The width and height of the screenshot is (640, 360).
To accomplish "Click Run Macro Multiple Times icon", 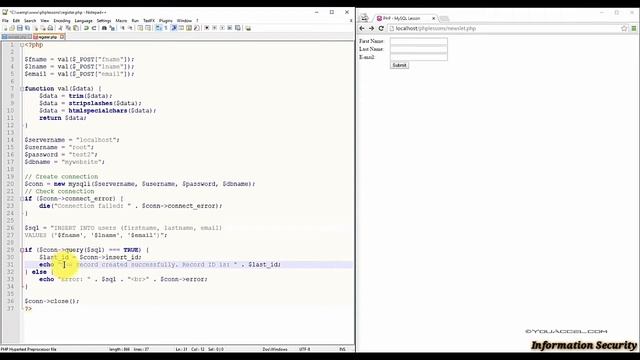I will tap(230, 28).
